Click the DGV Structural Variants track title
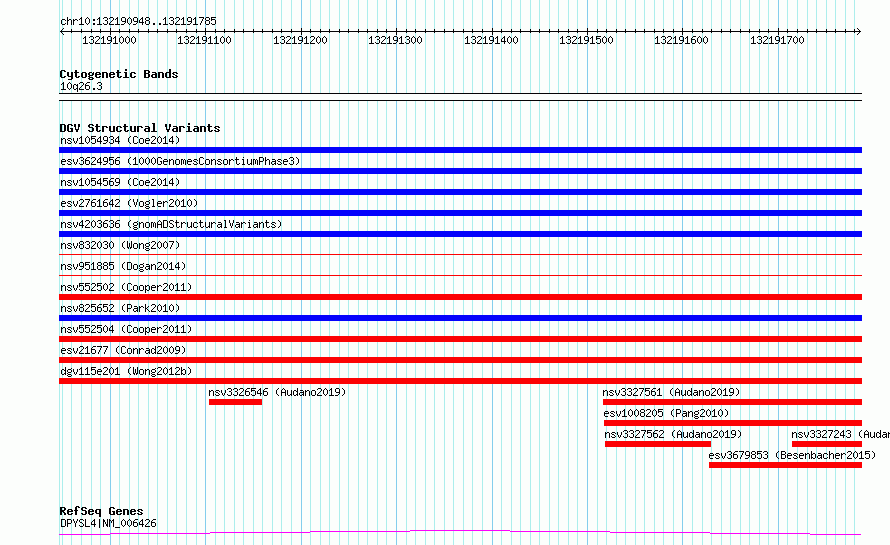The width and height of the screenshot is (890, 545). (x=140, y=128)
